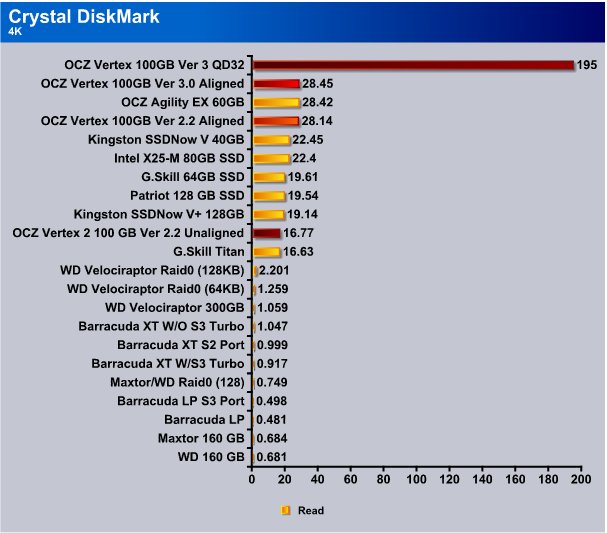The width and height of the screenshot is (607, 533).
Task: Click the 180 tick on the x-axis
Action: click(548, 479)
